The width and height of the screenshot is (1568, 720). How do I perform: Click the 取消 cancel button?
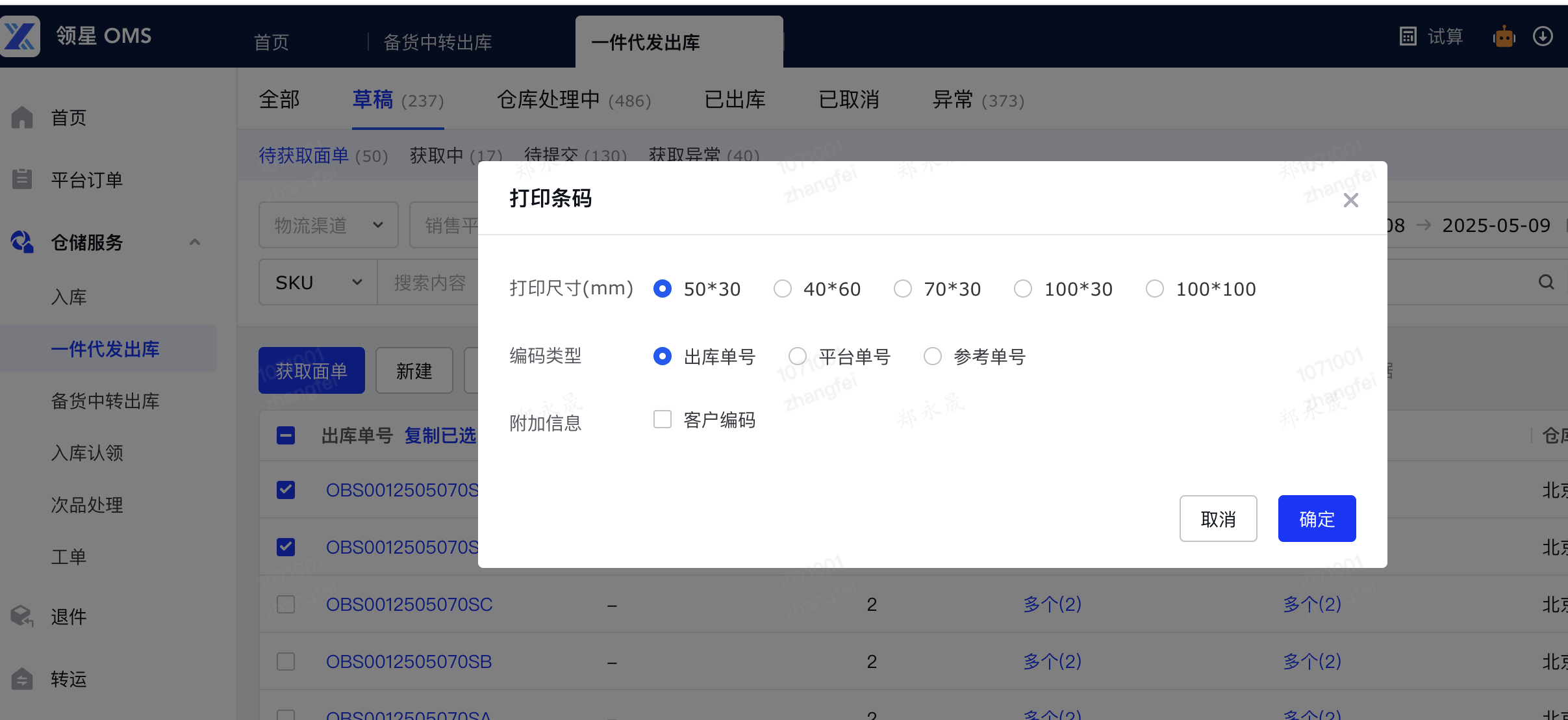[x=1219, y=519]
